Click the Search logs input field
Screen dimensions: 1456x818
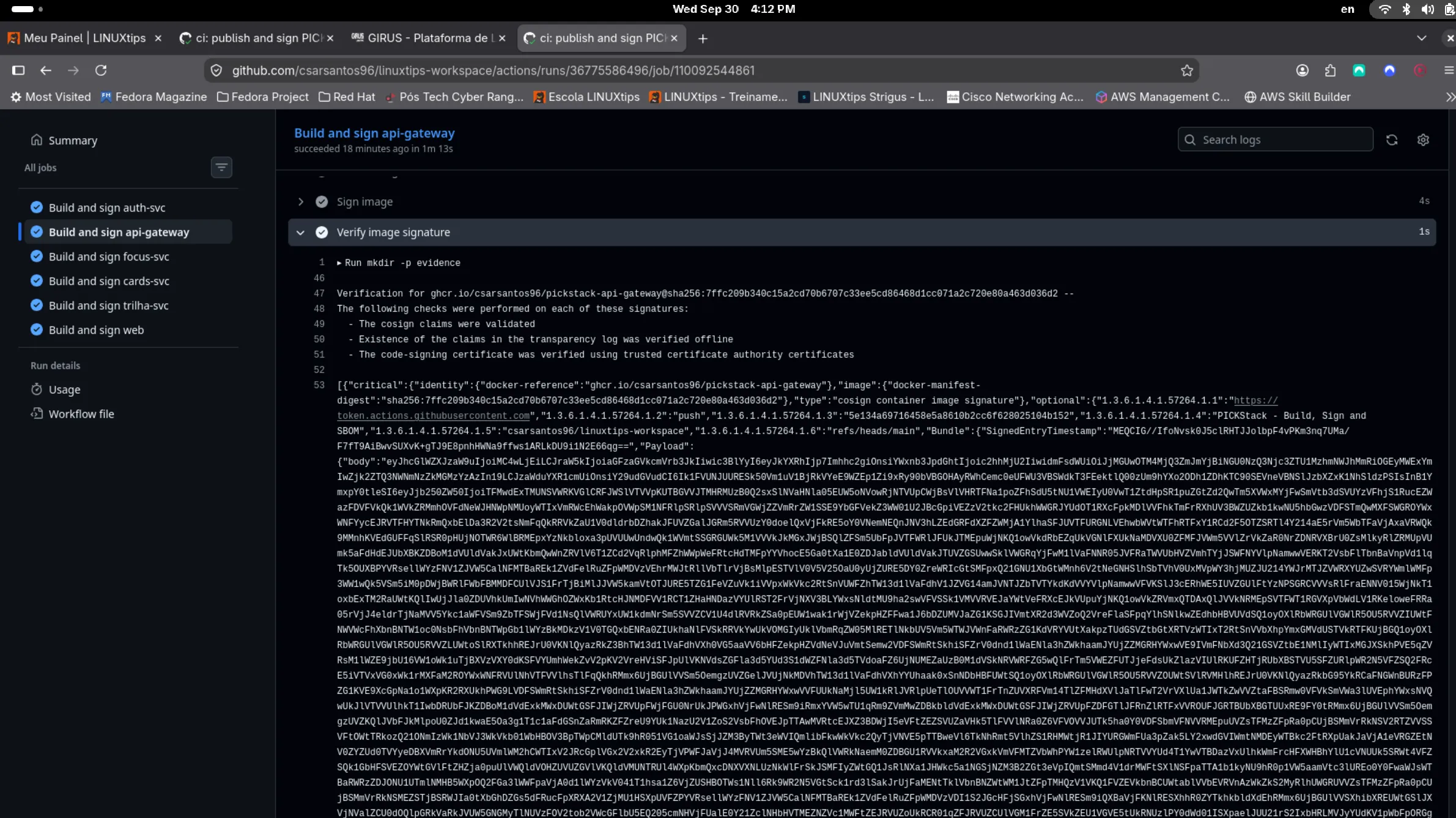(1275, 139)
